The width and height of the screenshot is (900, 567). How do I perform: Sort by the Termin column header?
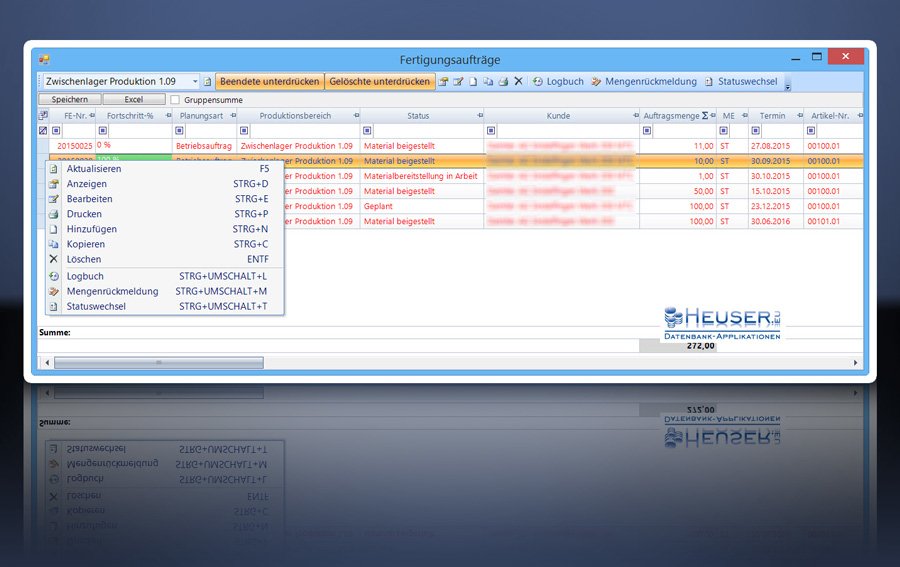pyautogui.click(x=773, y=115)
